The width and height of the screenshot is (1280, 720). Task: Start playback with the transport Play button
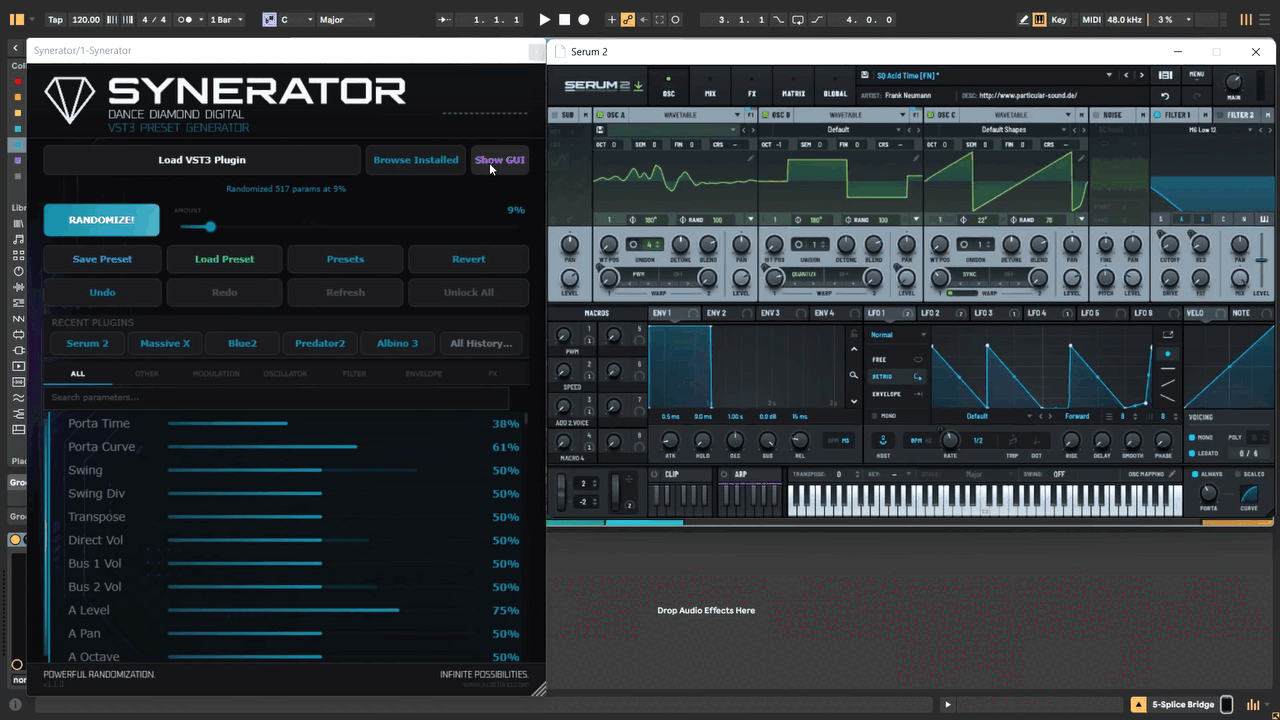pos(544,19)
